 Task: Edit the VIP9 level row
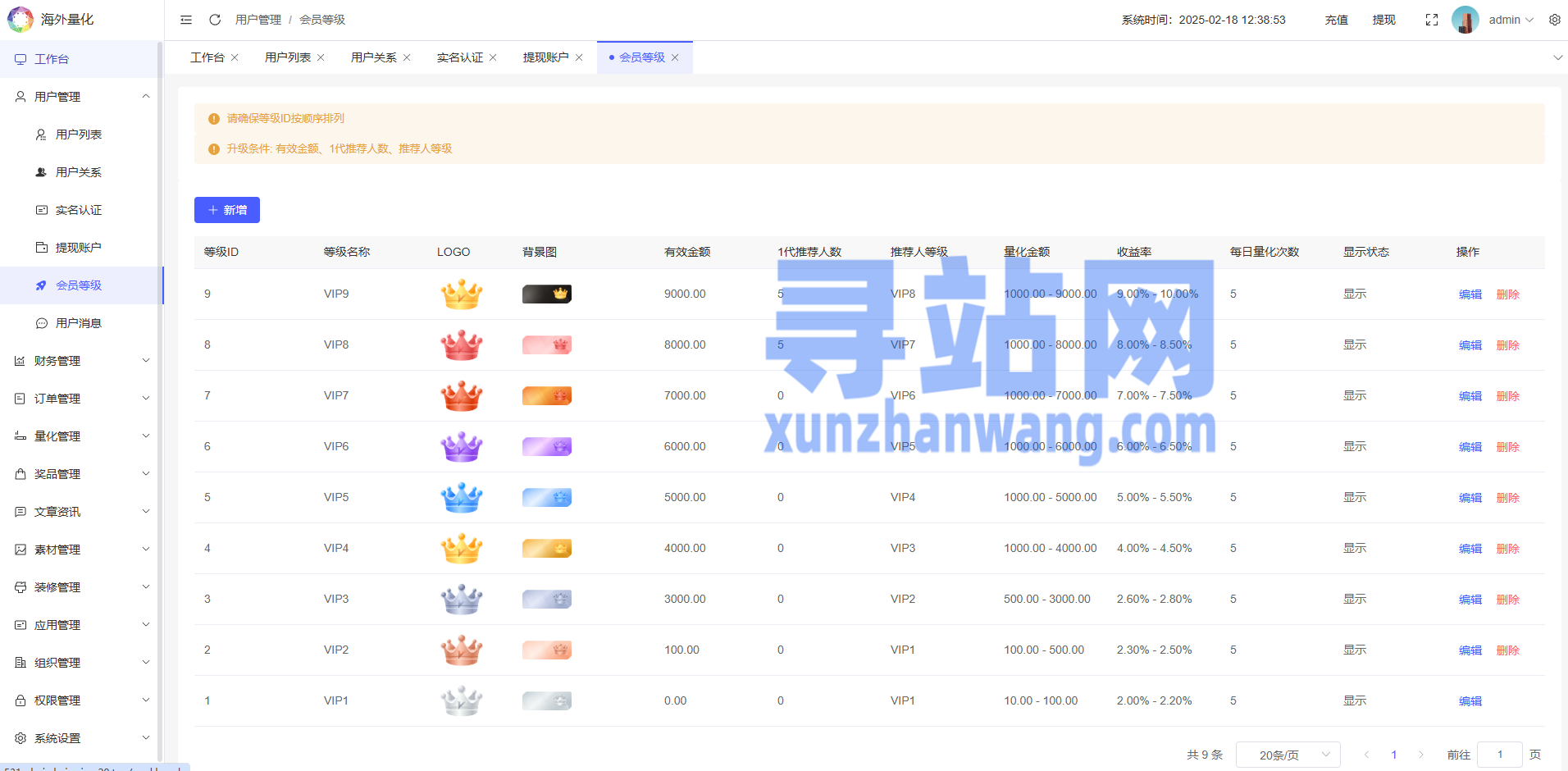click(x=1470, y=294)
